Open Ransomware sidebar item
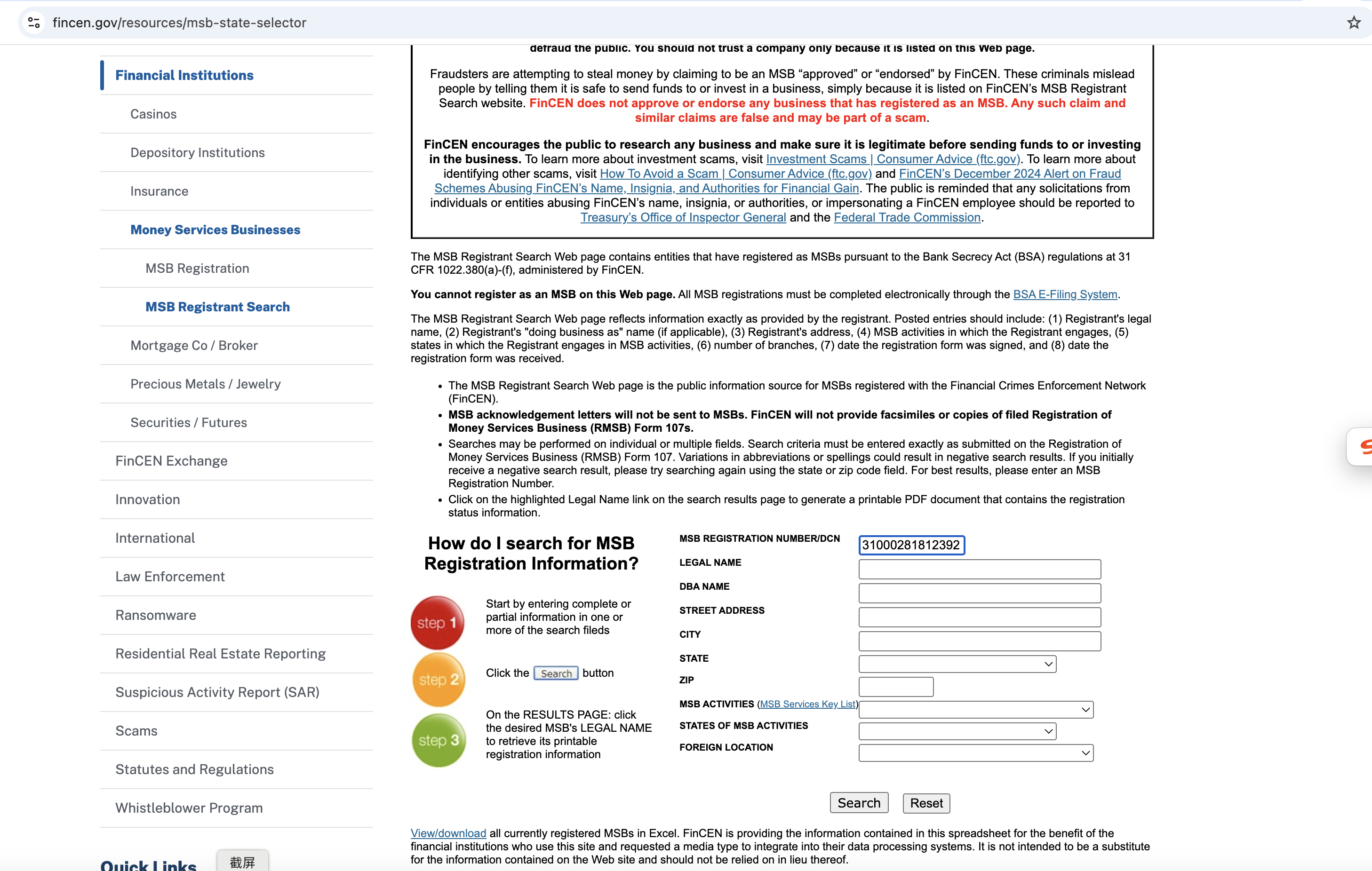 coord(156,615)
